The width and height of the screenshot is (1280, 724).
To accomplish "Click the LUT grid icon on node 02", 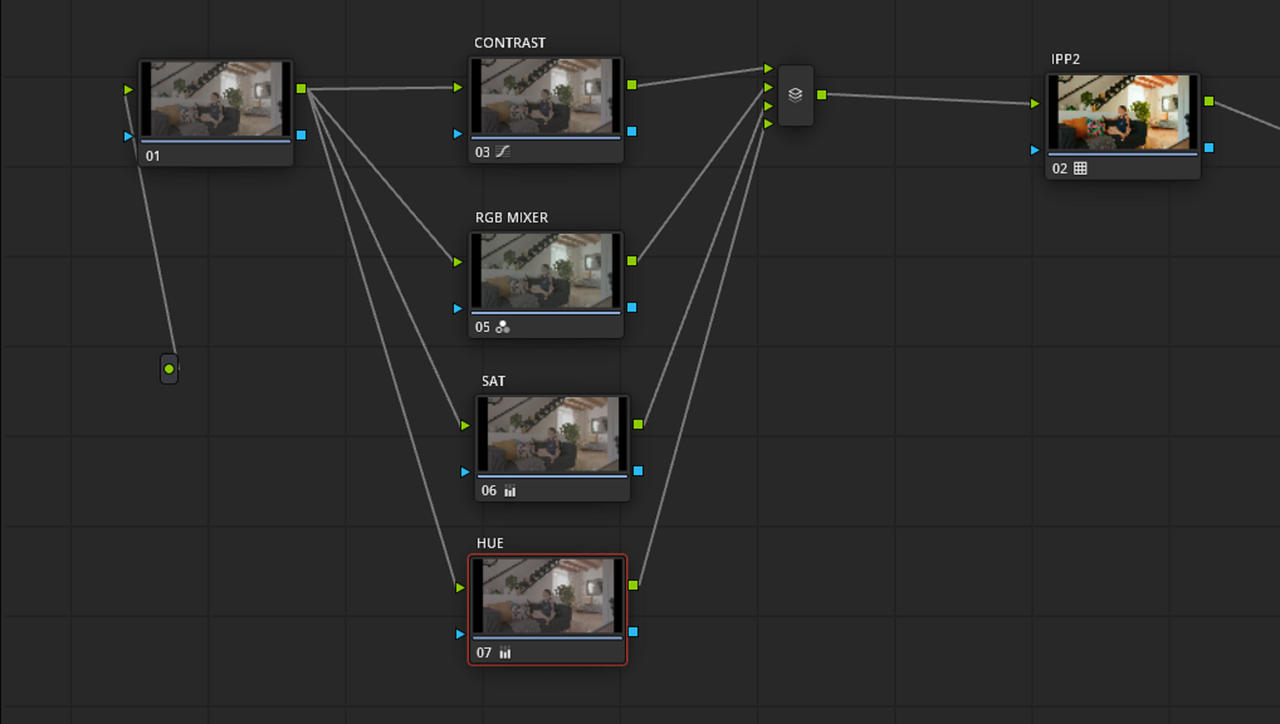I will point(1080,169).
